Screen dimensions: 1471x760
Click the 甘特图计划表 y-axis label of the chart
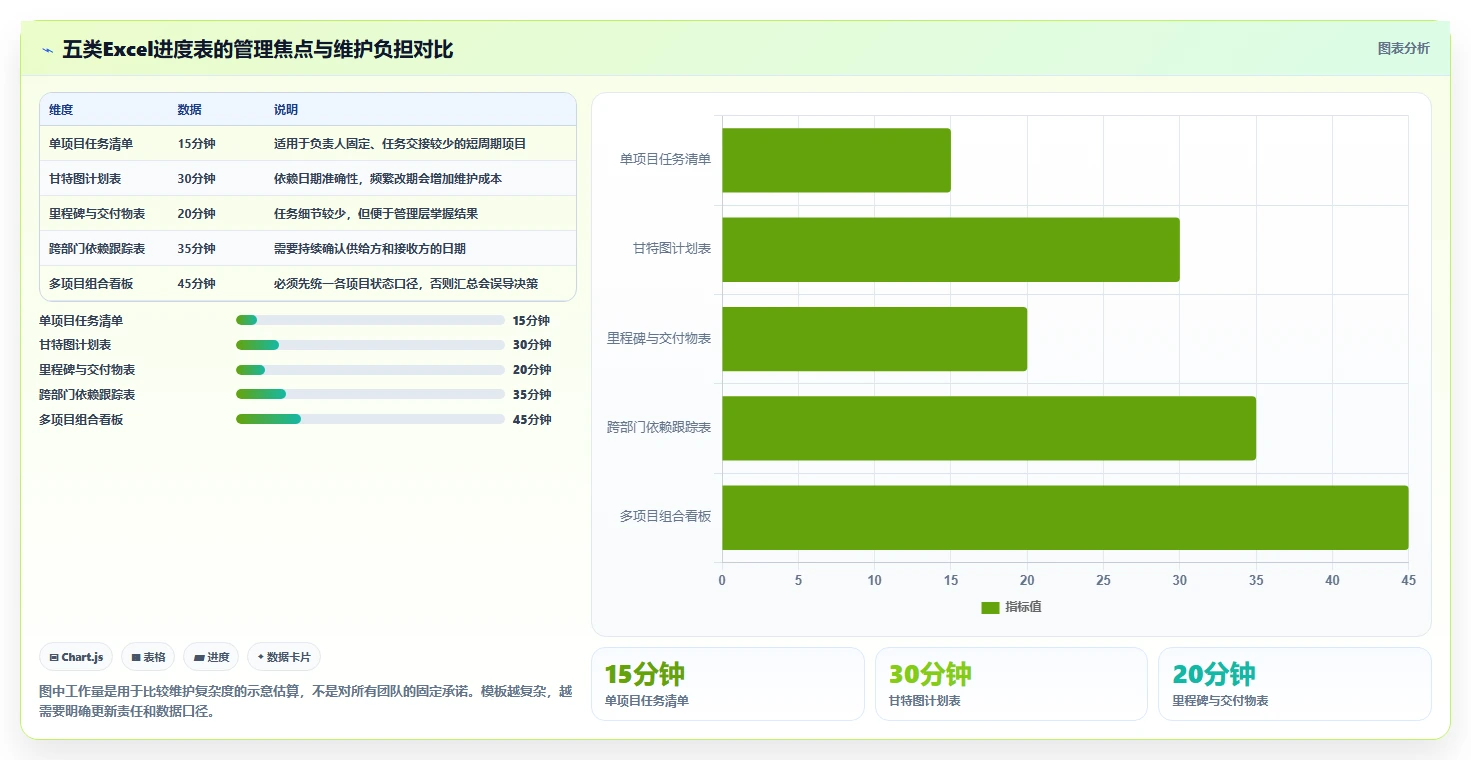pyautogui.click(x=672, y=249)
